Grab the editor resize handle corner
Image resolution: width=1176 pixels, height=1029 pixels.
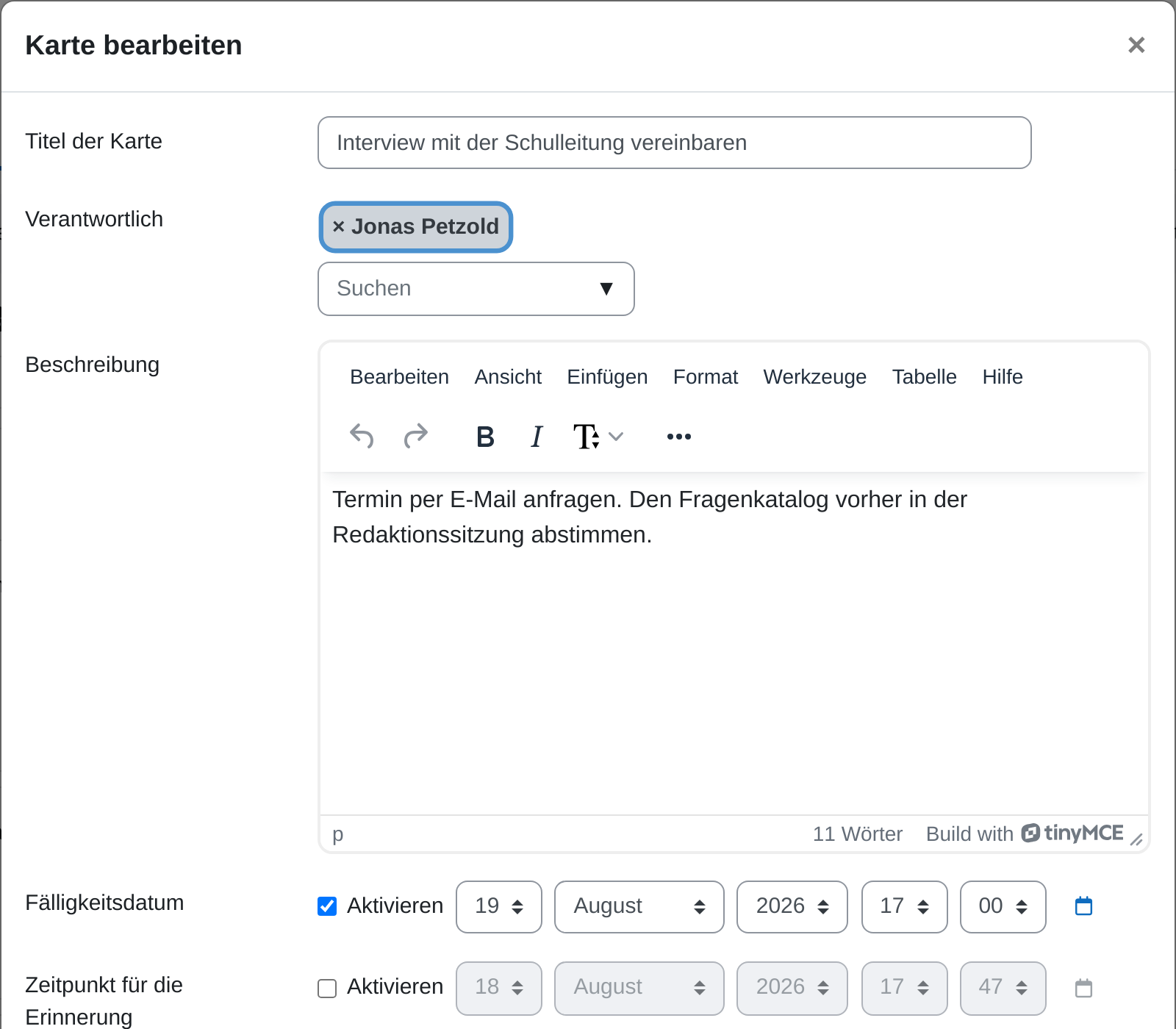(1136, 839)
